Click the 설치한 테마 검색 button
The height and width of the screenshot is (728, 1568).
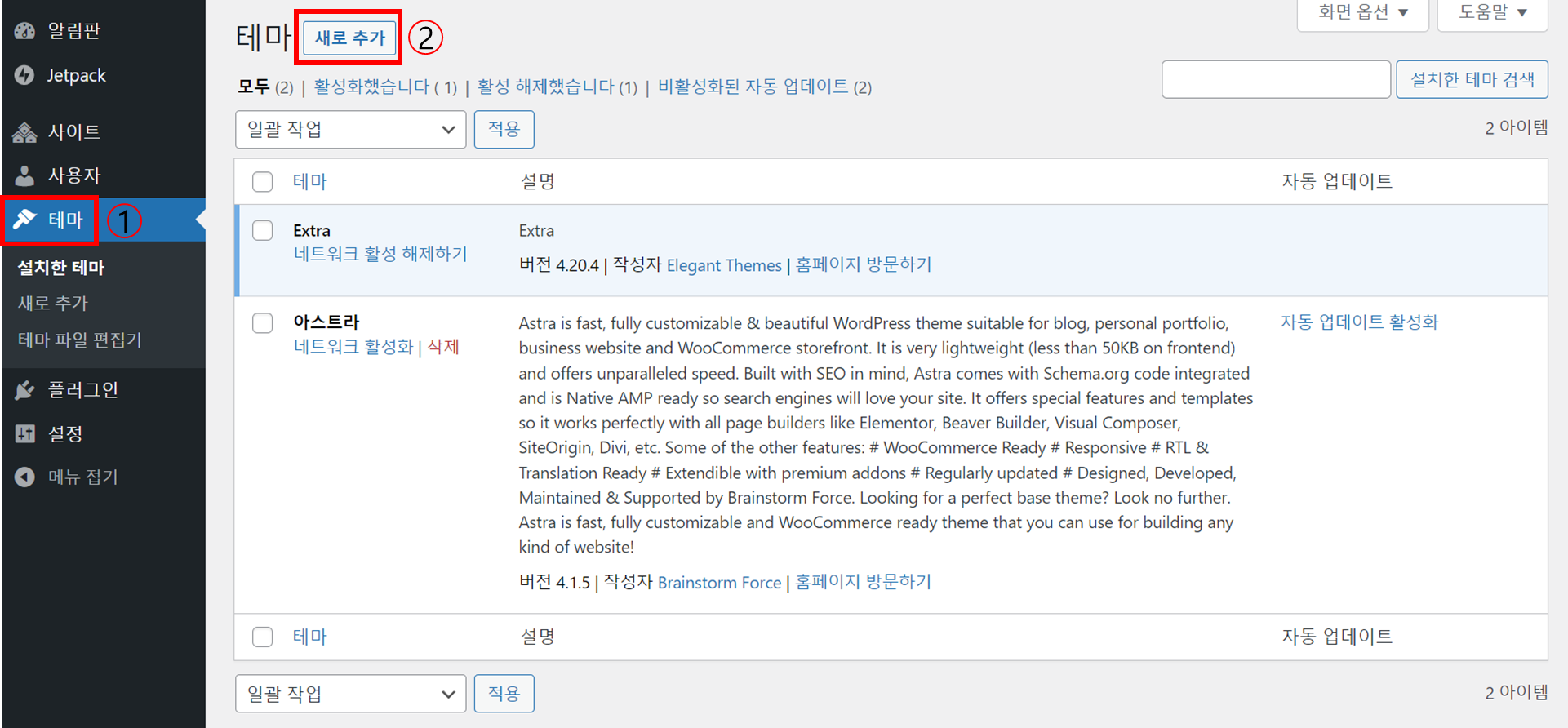point(1472,79)
